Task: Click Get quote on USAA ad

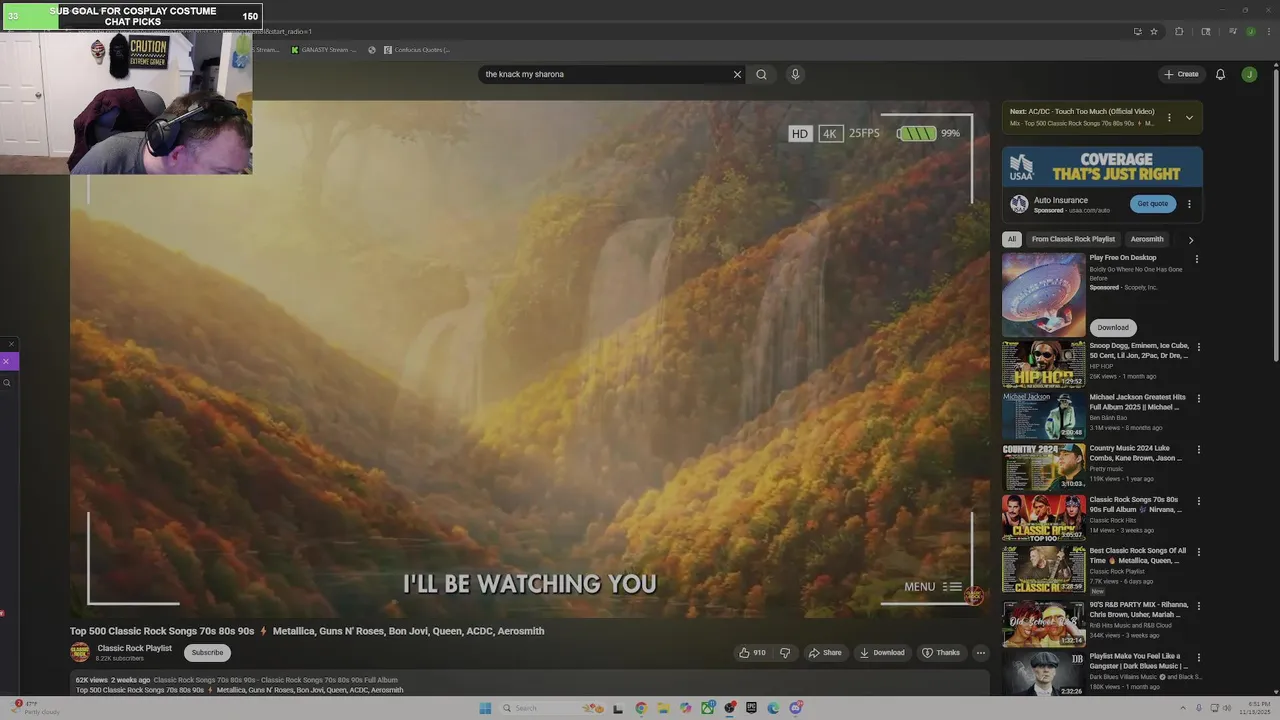Action: (1152, 203)
